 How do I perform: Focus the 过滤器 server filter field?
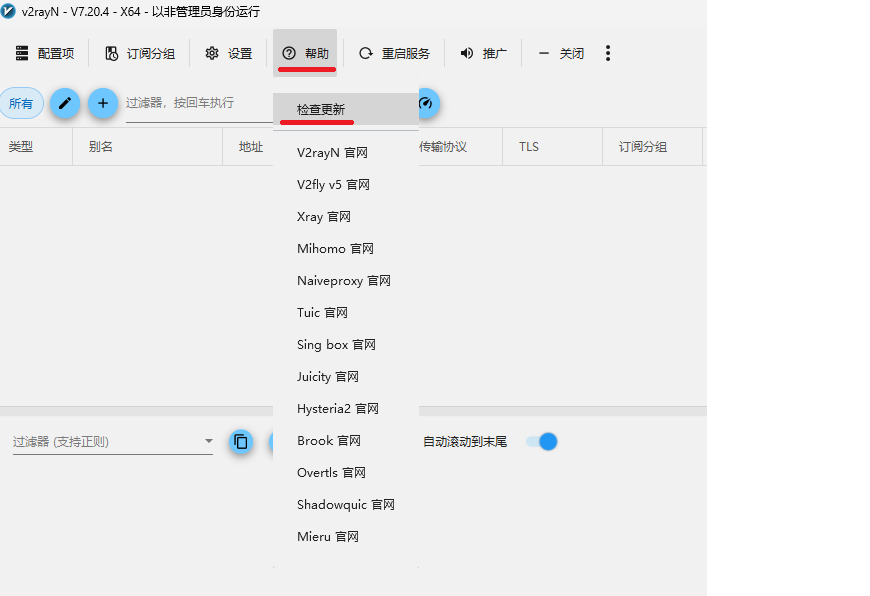[199, 103]
